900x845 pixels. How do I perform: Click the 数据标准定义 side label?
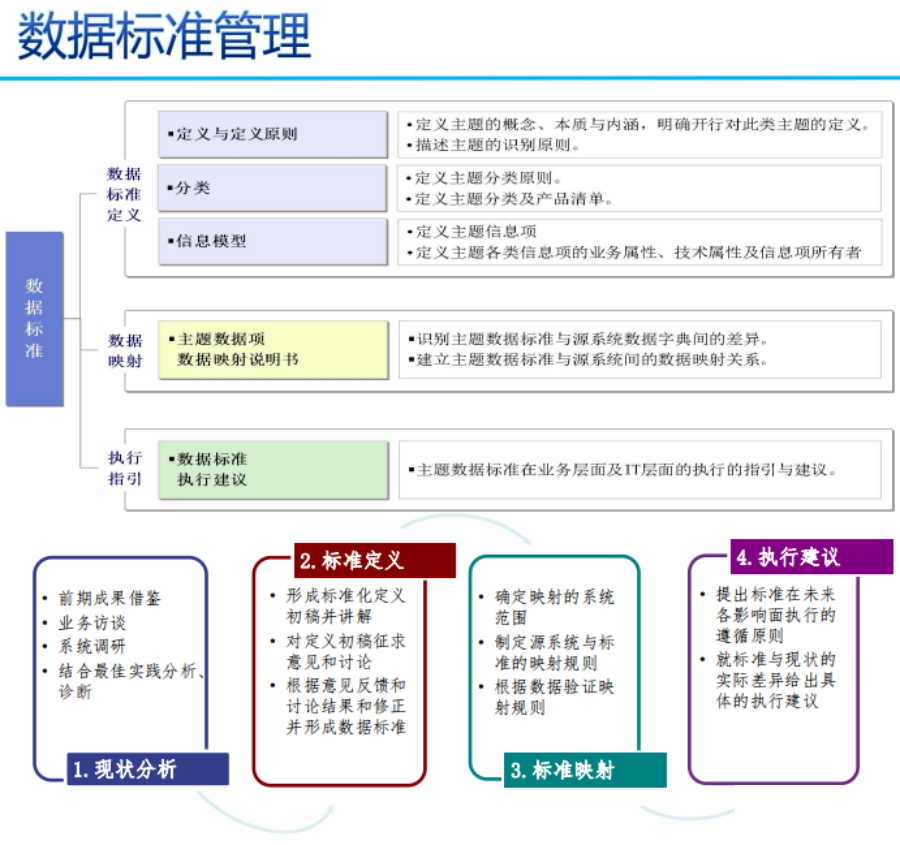[x=123, y=194]
